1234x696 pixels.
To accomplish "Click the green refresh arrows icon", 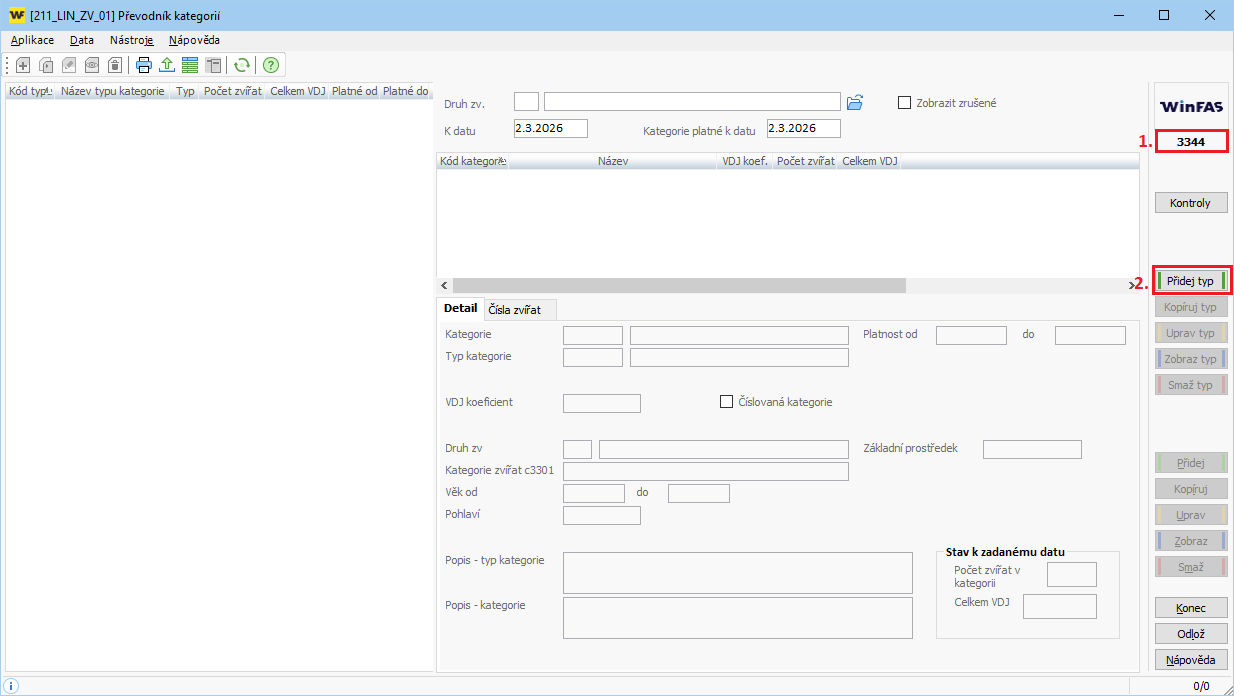I will coord(241,65).
